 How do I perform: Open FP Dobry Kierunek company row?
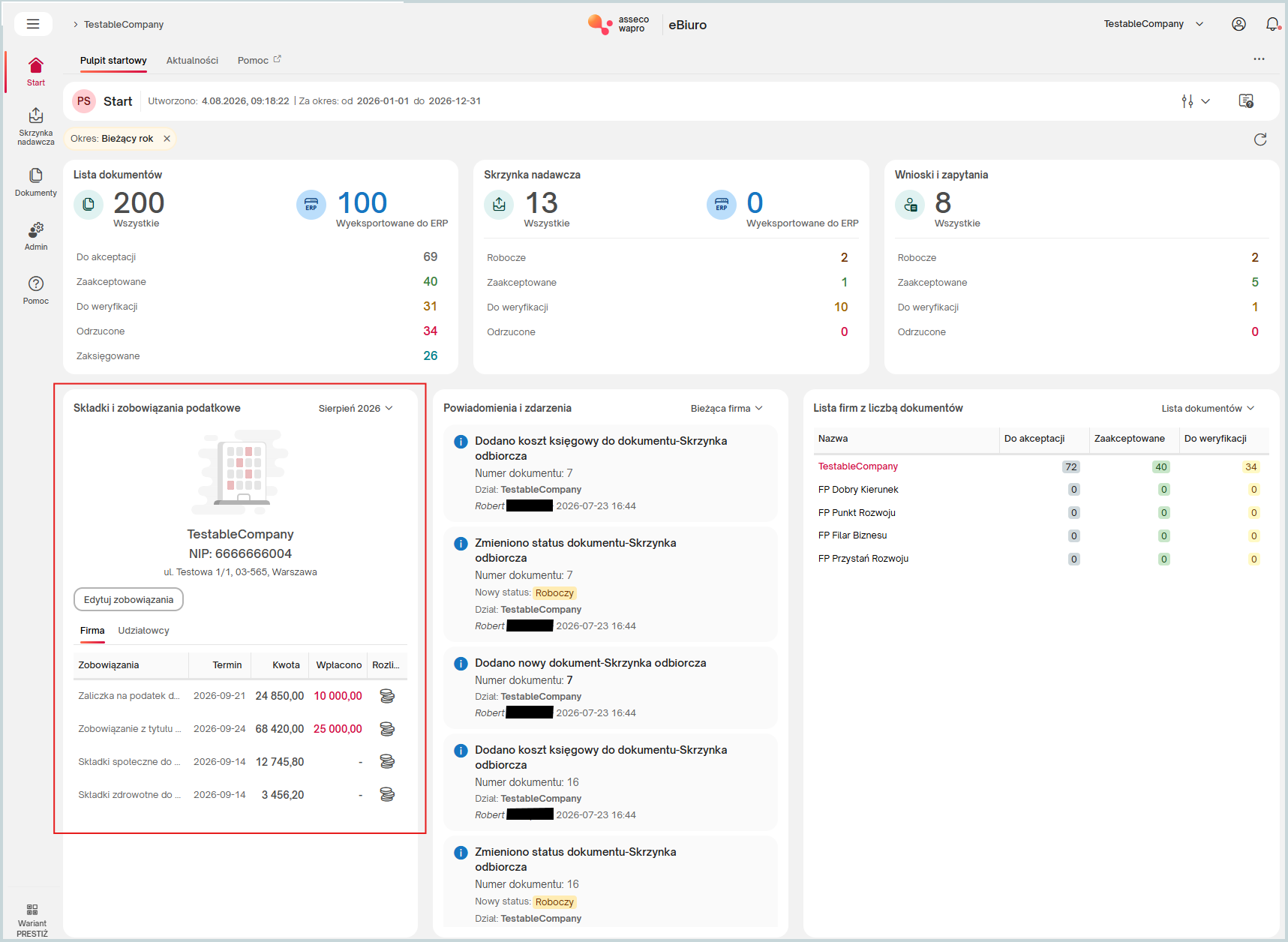[x=1041, y=490]
